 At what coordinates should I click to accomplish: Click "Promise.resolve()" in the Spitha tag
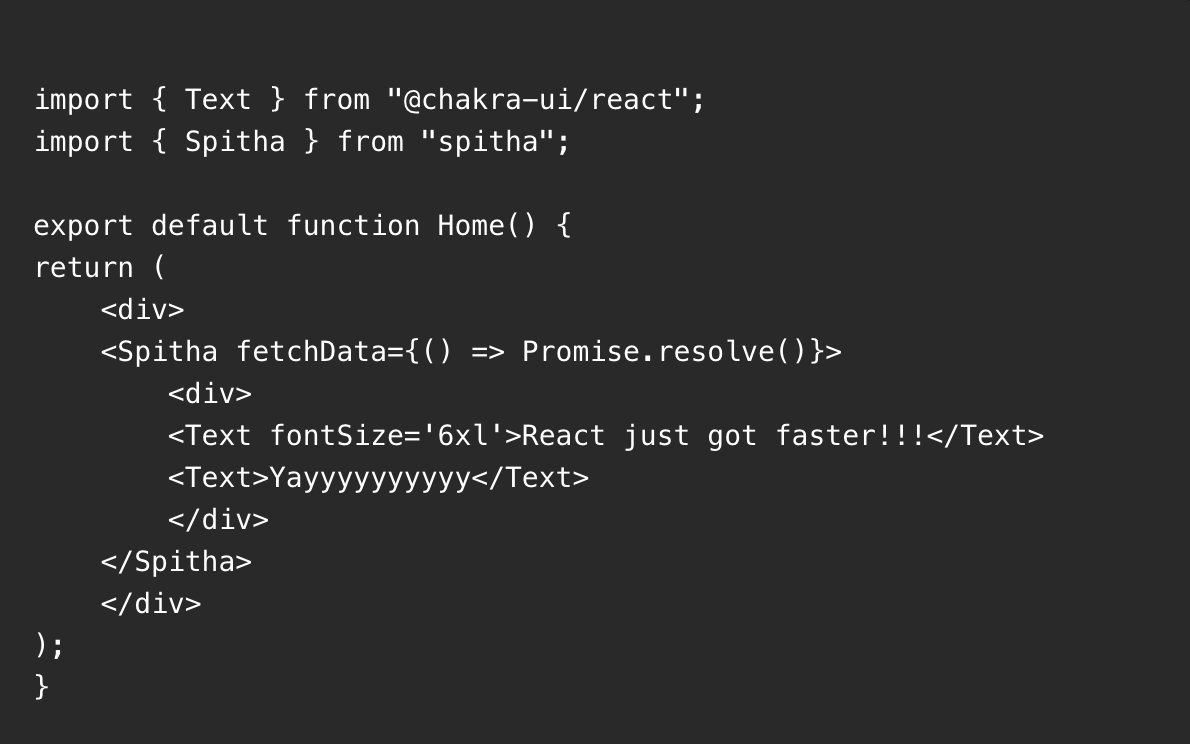click(664, 352)
